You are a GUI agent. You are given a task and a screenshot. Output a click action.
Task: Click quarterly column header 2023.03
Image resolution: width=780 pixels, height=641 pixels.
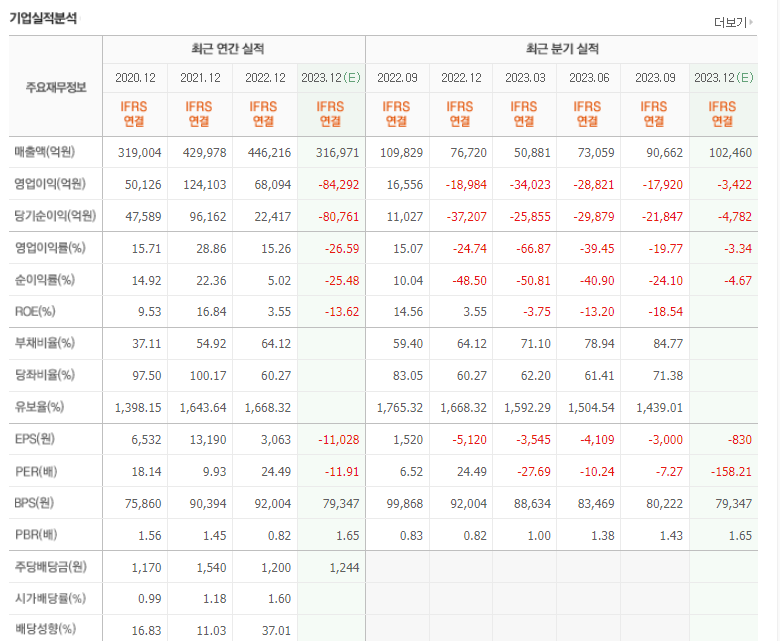click(x=525, y=78)
